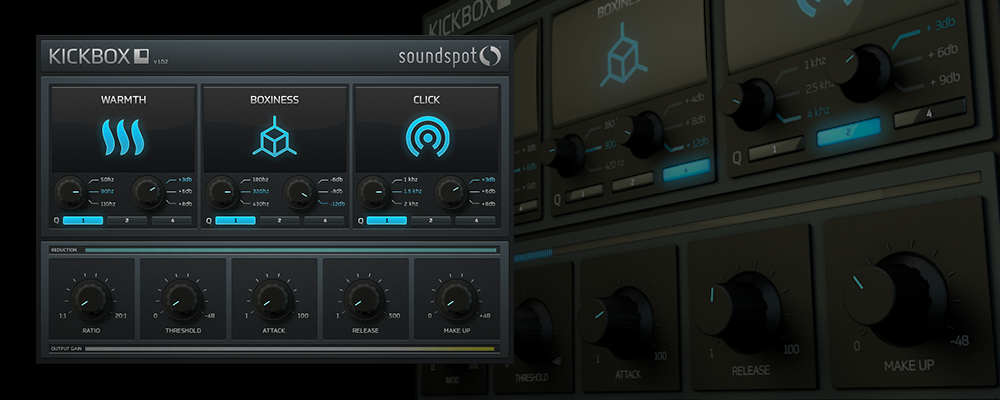Click the Attack knob in front window
Viewport: 1000px width, 400px height.
point(274,299)
